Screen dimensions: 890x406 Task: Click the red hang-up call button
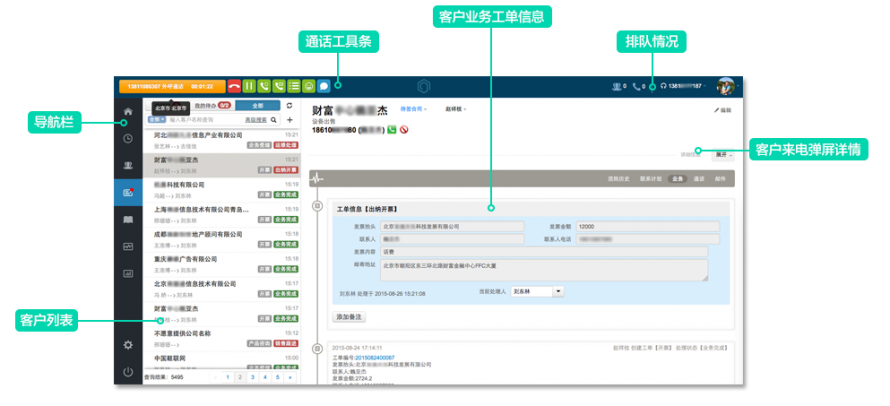[x=234, y=86]
